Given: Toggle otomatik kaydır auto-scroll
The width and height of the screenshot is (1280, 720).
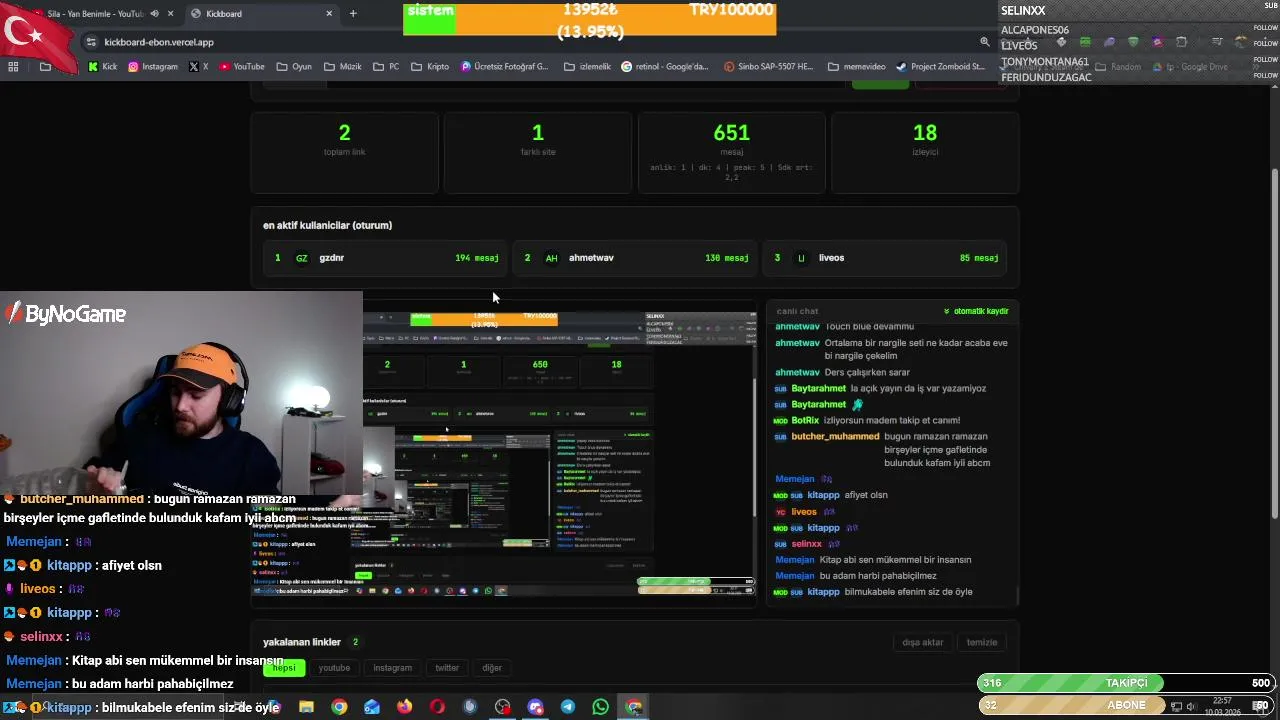Looking at the screenshot, I should (x=976, y=311).
